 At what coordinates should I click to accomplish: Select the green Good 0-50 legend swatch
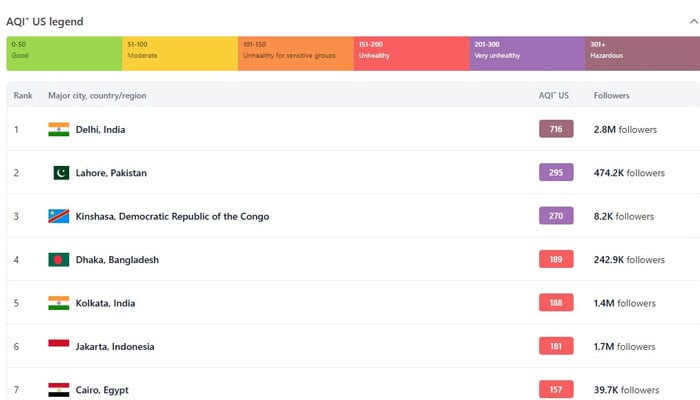pyautogui.click(x=64, y=54)
